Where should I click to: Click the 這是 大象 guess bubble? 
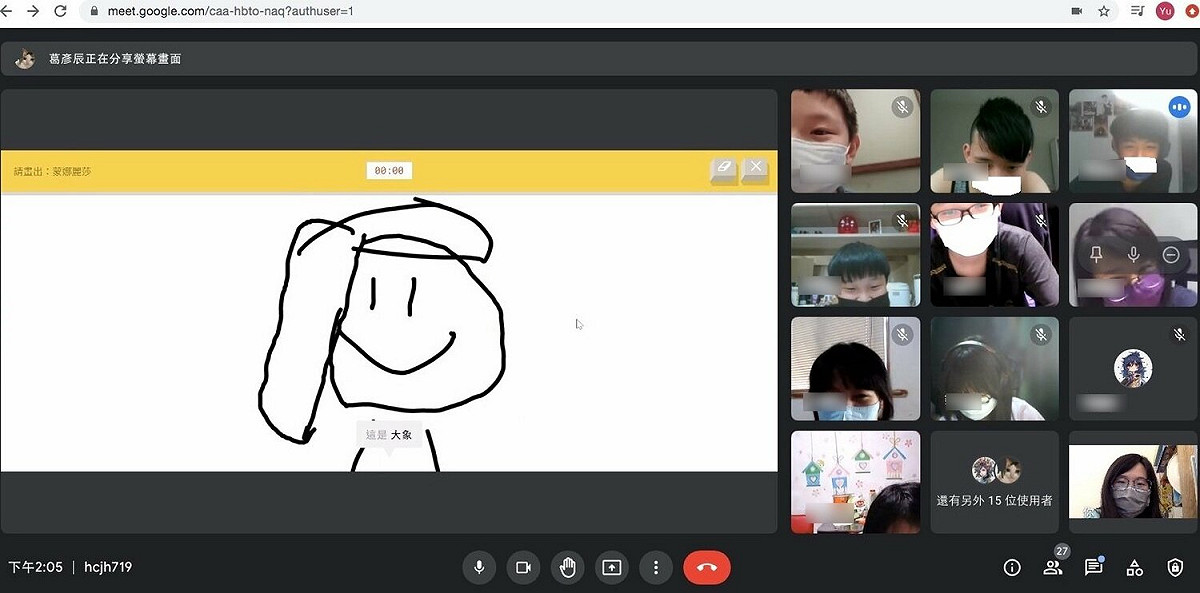click(x=389, y=435)
